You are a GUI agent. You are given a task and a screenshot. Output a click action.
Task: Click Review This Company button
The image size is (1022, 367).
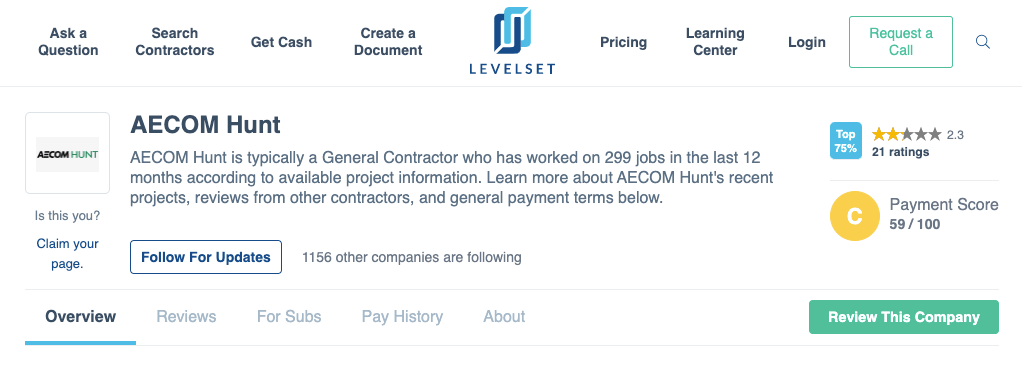[x=903, y=317]
